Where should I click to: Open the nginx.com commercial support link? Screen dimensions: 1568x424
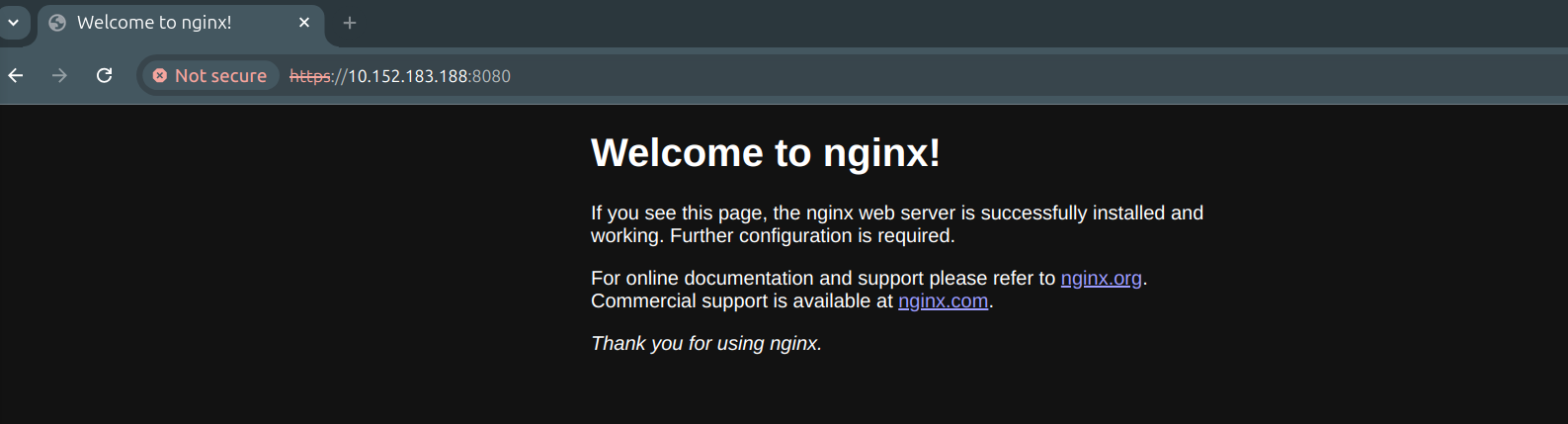point(943,301)
